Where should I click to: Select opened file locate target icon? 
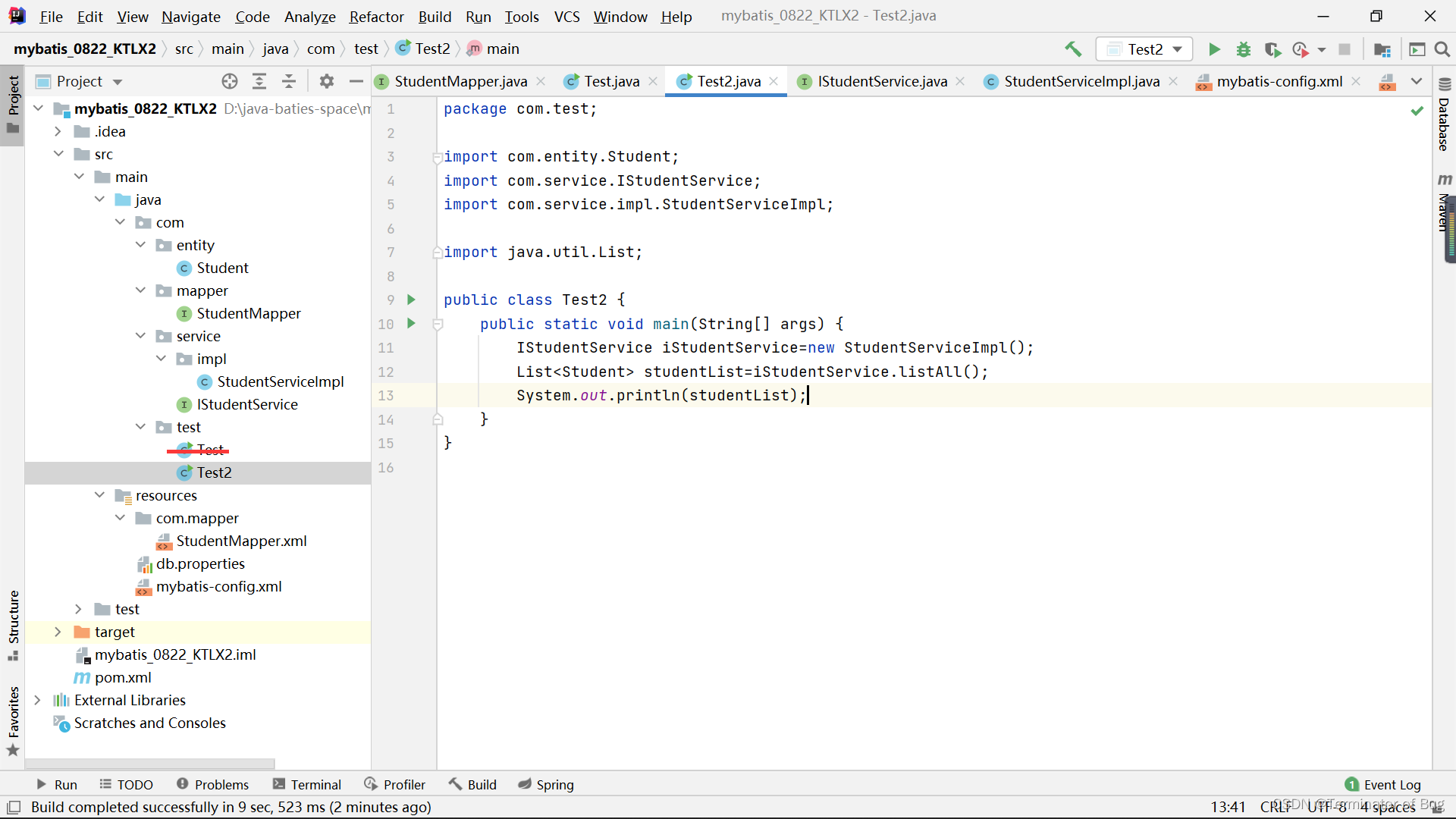click(x=230, y=81)
